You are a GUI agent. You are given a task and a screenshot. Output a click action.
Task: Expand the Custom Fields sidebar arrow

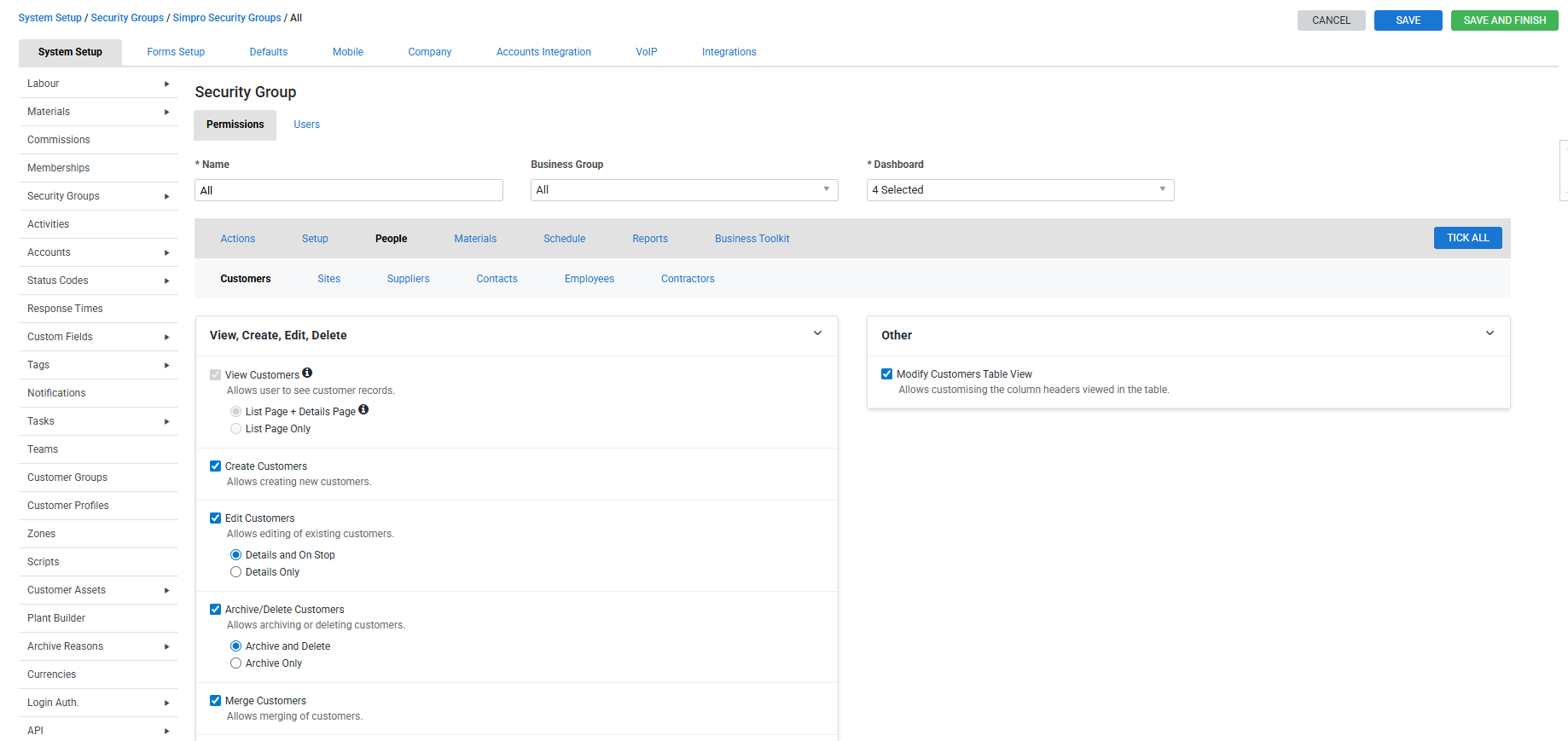(x=166, y=337)
